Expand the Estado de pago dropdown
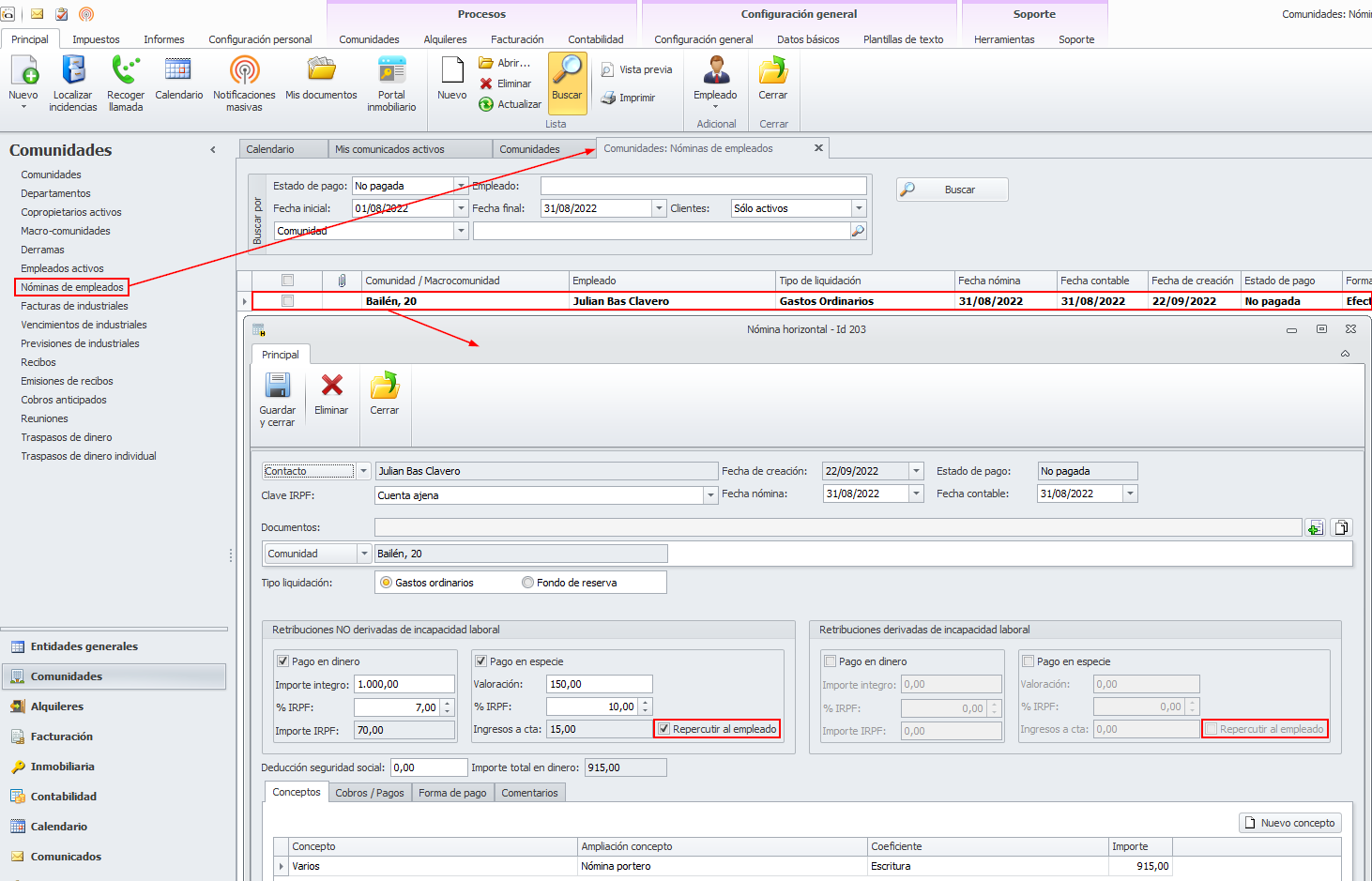The image size is (1372, 881). click(461, 186)
